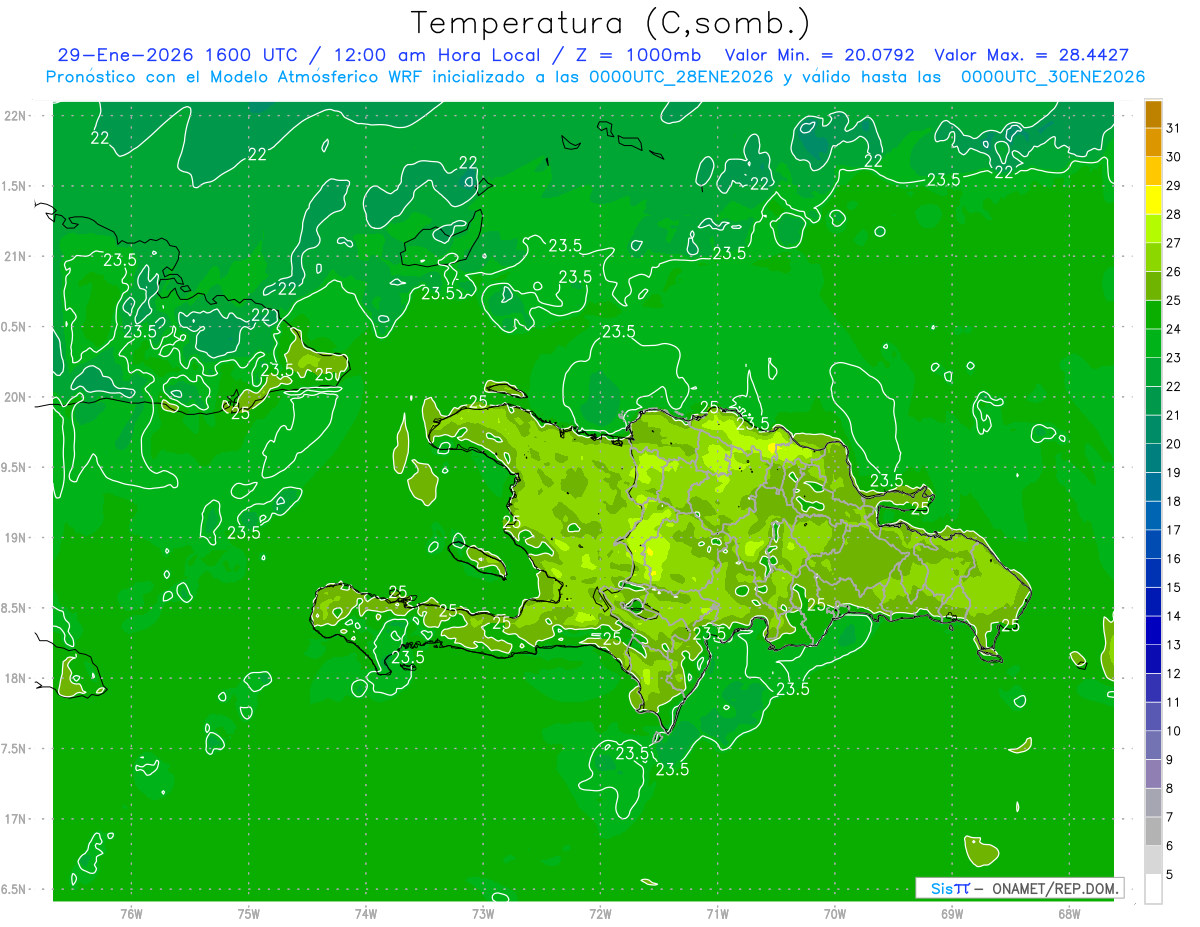
Task: Click the '20N' latitude axis label
Action: 17,397
